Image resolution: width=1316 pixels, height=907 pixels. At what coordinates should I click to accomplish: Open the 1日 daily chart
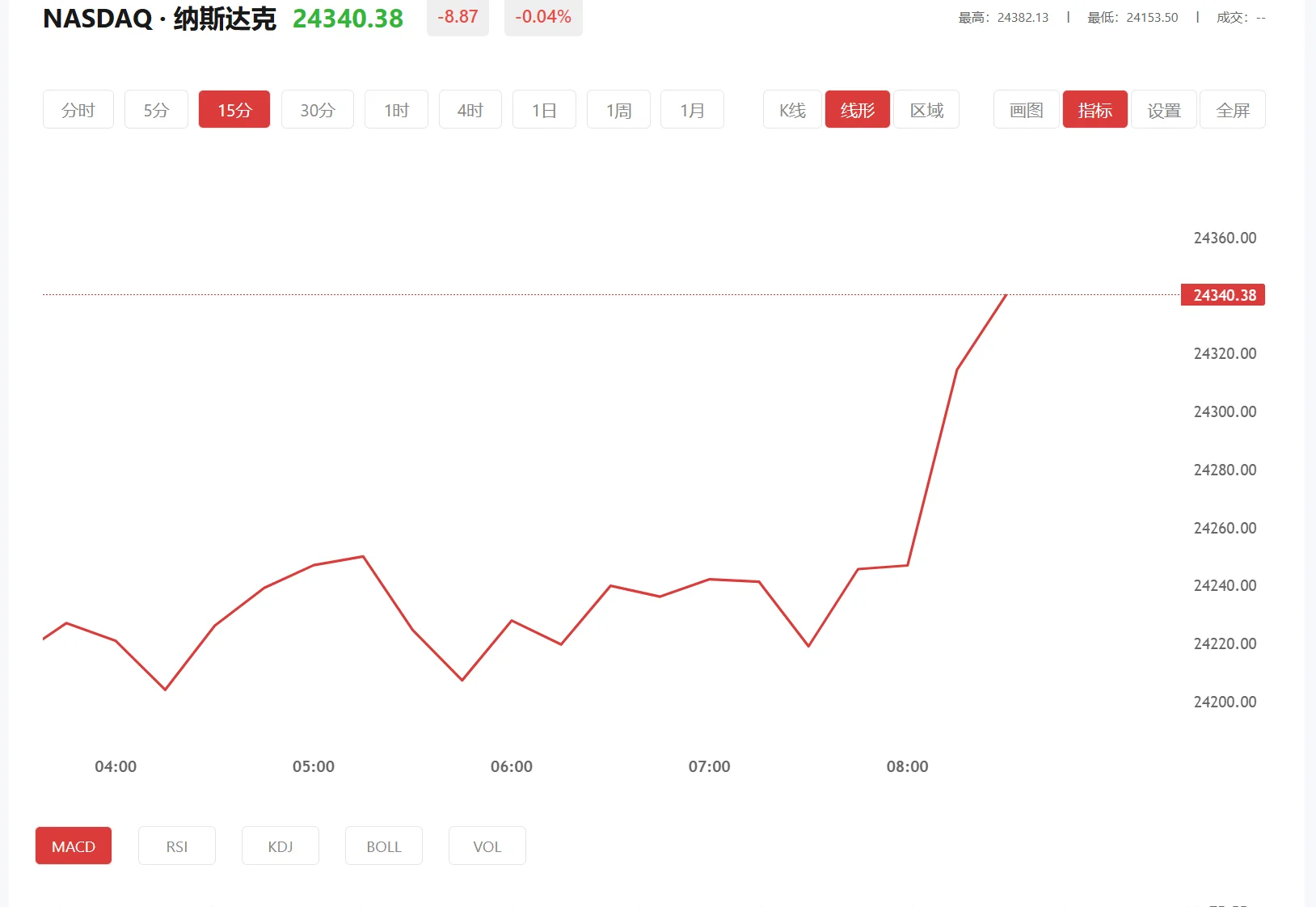[543, 109]
